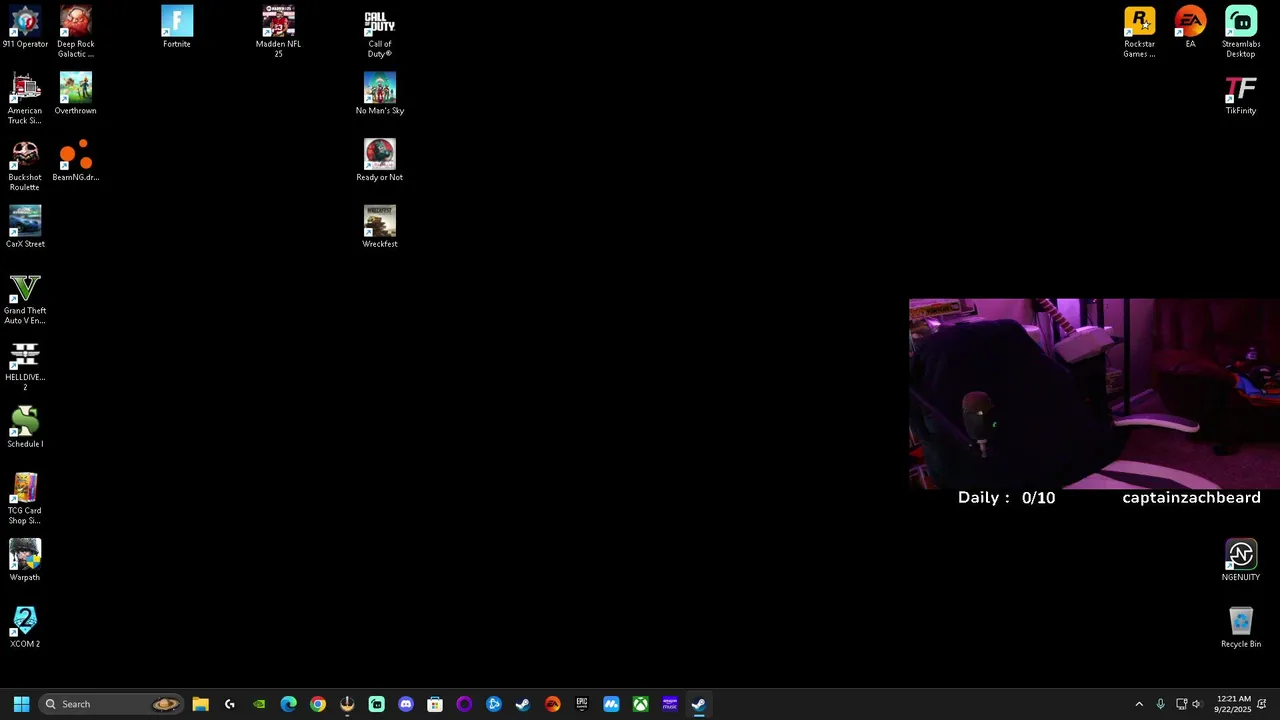Select the Fortnite desktop icon
Viewport: 1280px width, 720px height.
[x=177, y=28]
